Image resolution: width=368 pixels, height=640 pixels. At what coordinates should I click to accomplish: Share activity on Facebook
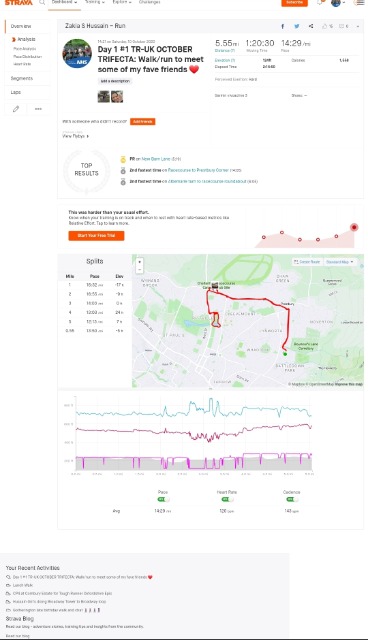282,26
